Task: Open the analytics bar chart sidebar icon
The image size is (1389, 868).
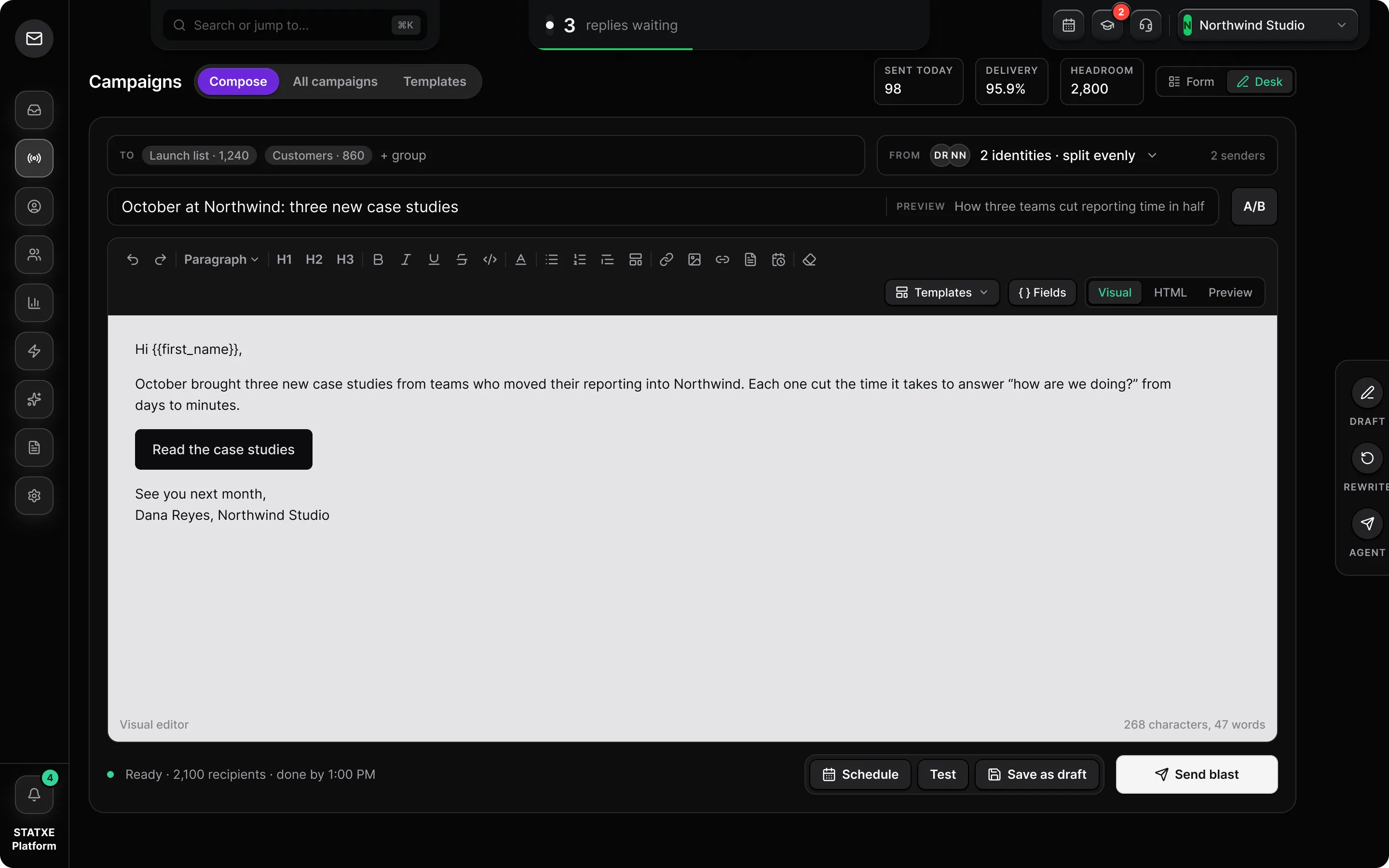Action: (34, 302)
